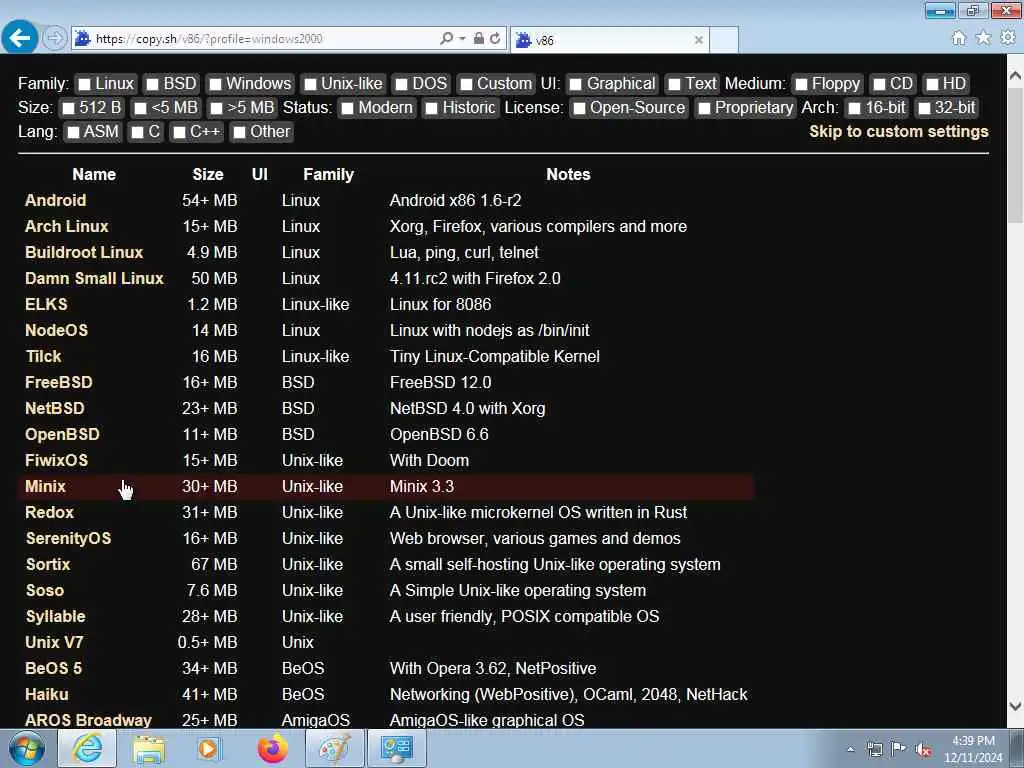Enable the Windows family filter
Viewport: 1024px width, 768px height.
point(215,84)
